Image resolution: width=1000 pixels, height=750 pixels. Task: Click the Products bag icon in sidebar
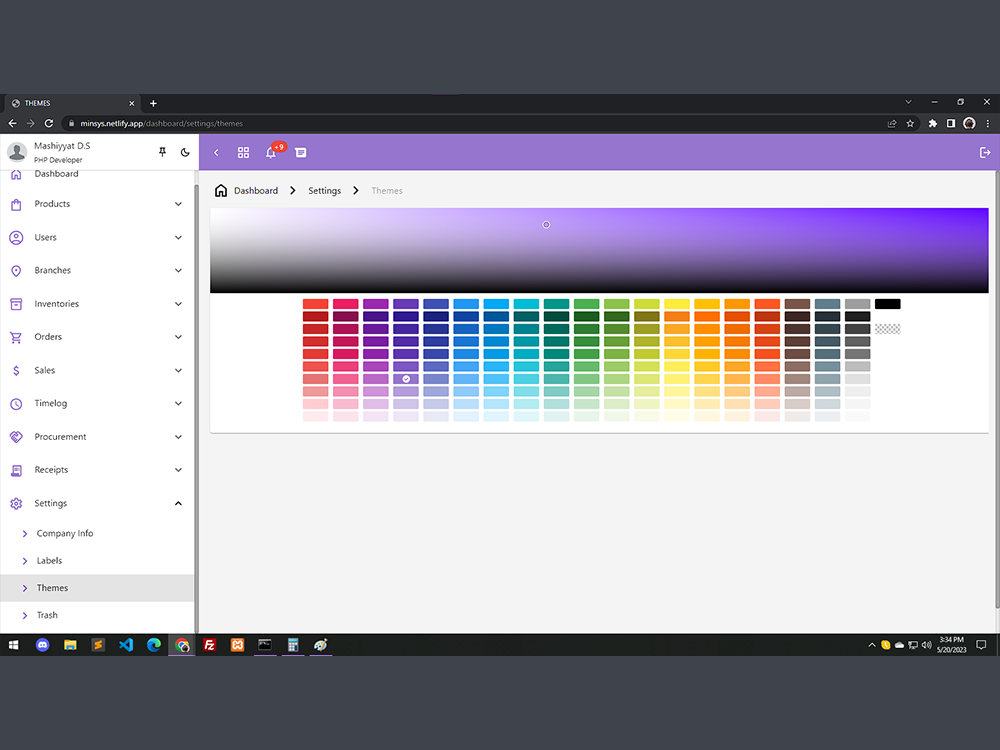pos(17,205)
